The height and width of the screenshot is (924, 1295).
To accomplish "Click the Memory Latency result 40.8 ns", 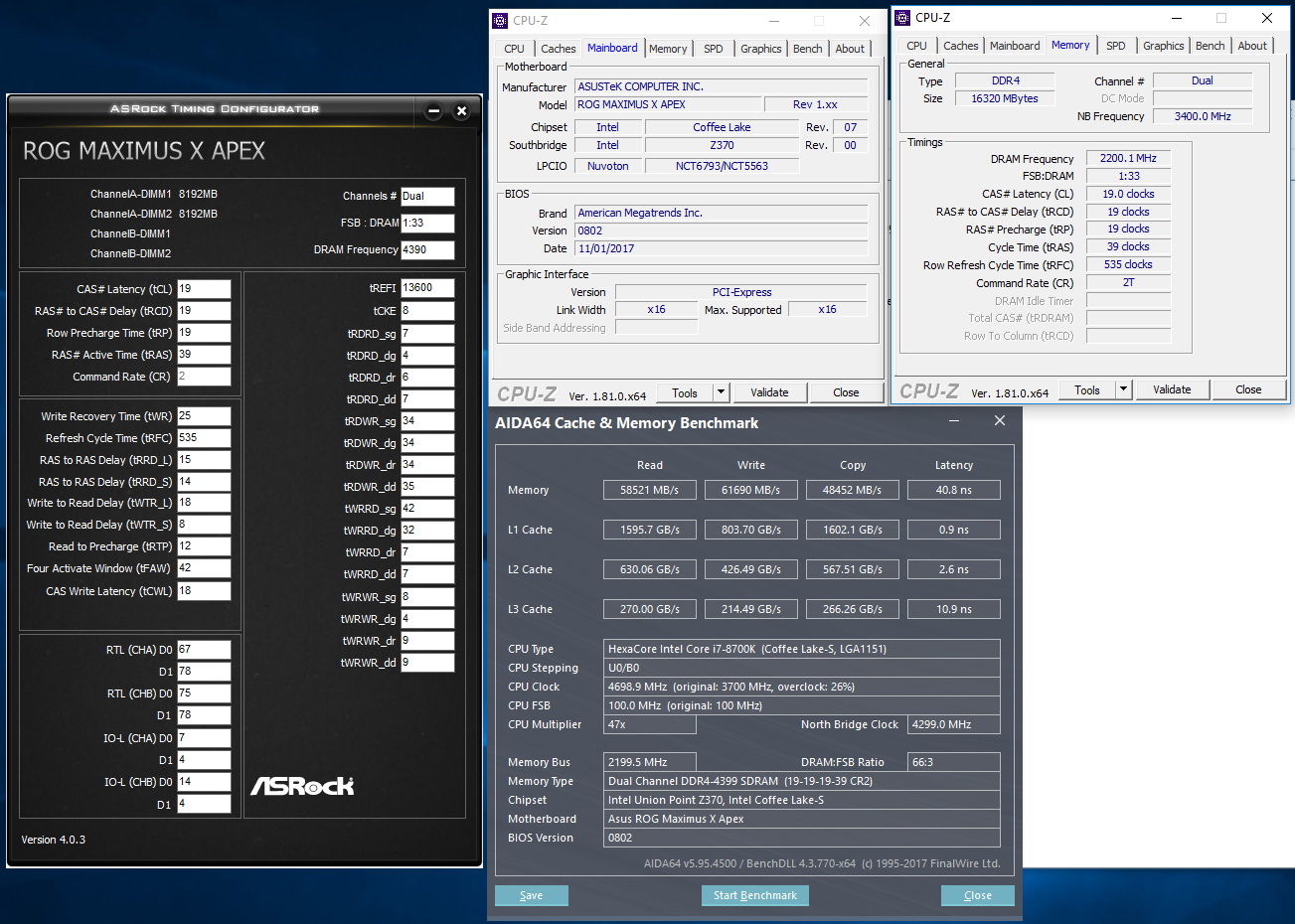I will tap(954, 490).
